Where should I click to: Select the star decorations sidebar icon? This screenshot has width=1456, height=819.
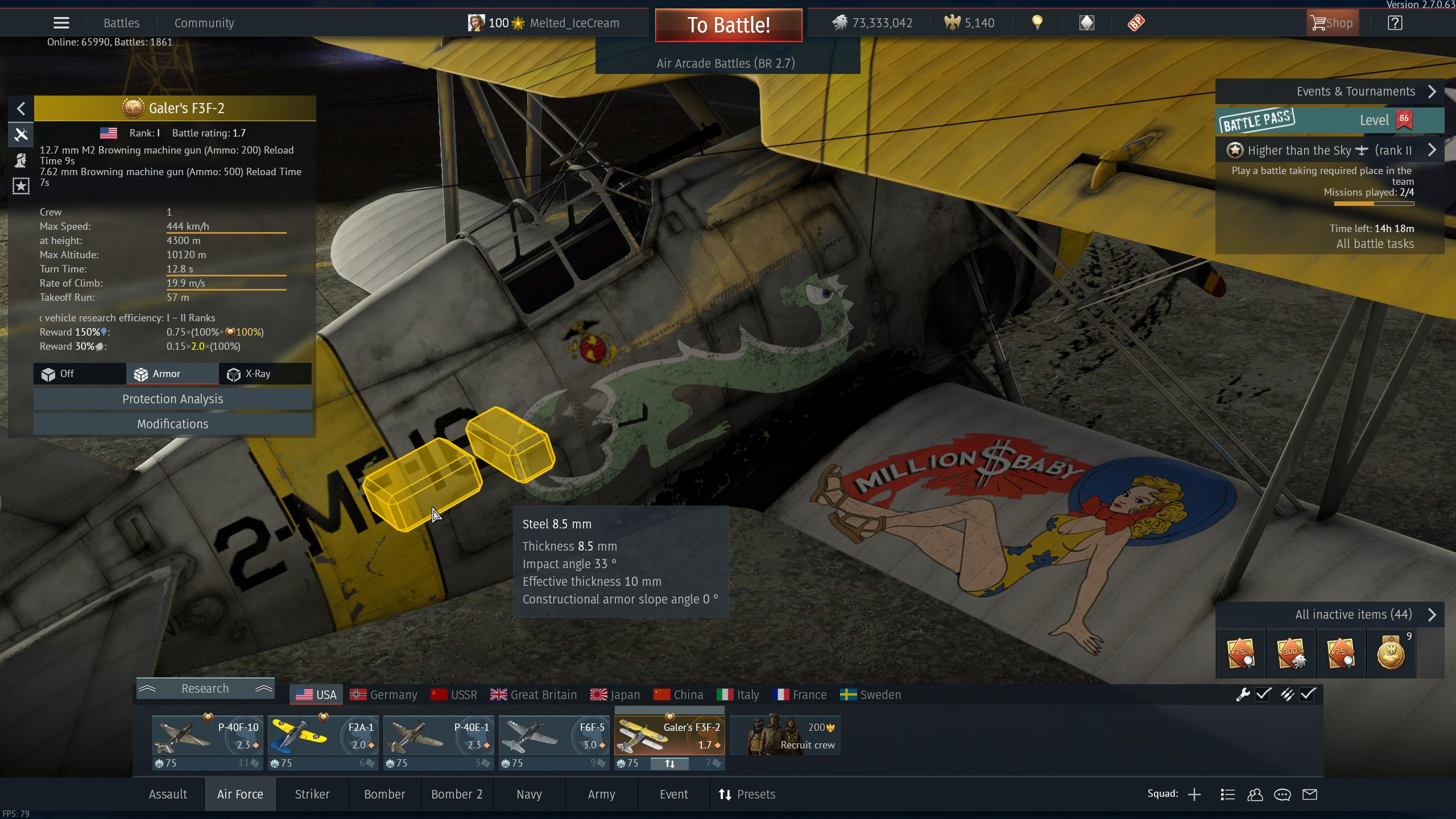click(21, 186)
